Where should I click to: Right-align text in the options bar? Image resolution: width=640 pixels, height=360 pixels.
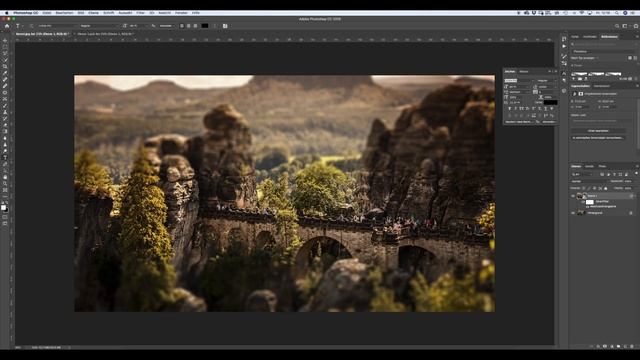195,26
